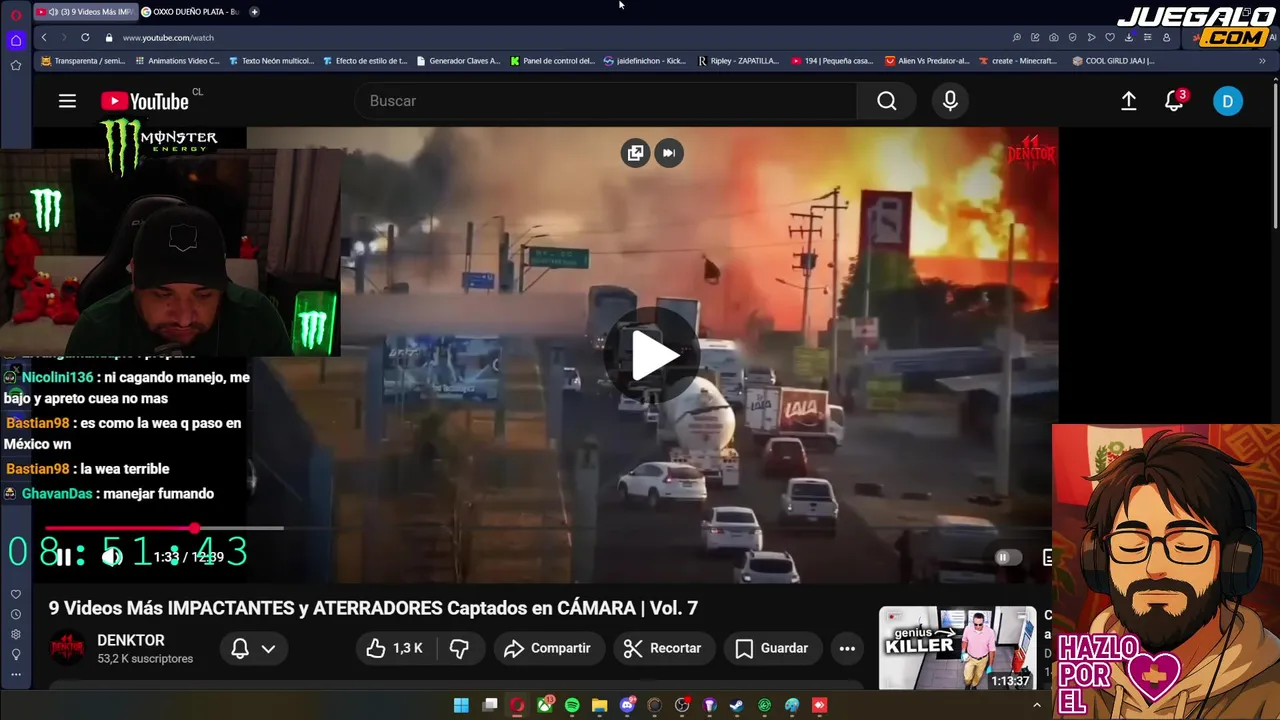Toggle the autoplay switch on the player
The height and width of the screenshot is (720, 1280).
pos(1008,558)
